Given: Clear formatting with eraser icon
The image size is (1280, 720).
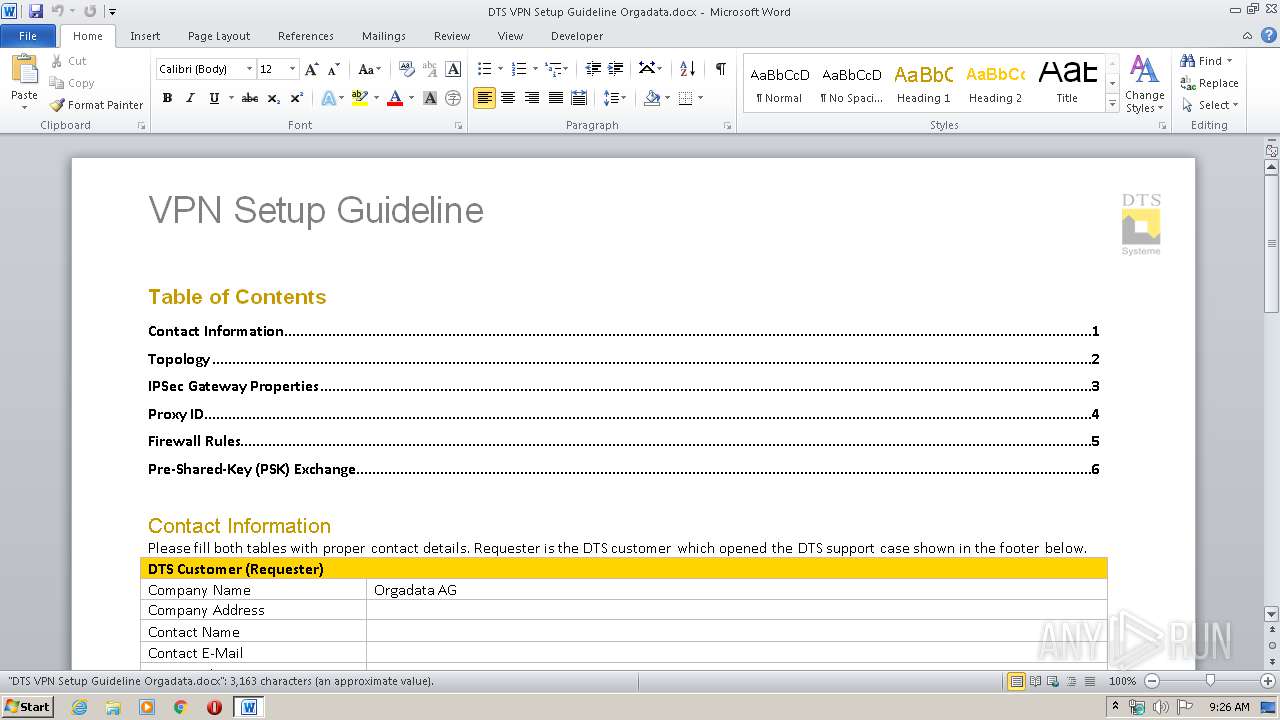Looking at the screenshot, I should click(407, 69).
